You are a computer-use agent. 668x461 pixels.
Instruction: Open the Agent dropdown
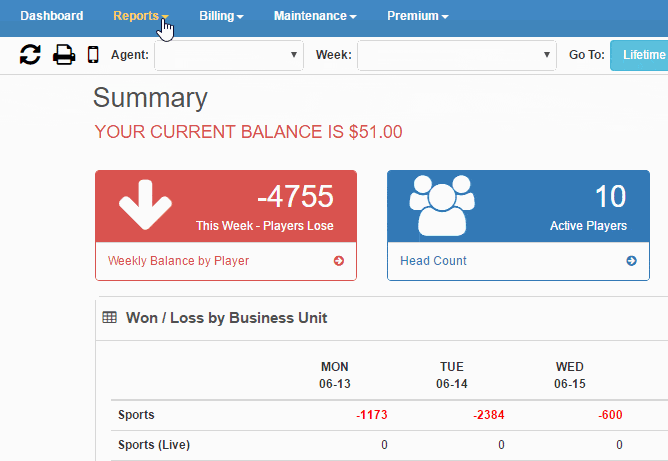[x=229, y=55]
